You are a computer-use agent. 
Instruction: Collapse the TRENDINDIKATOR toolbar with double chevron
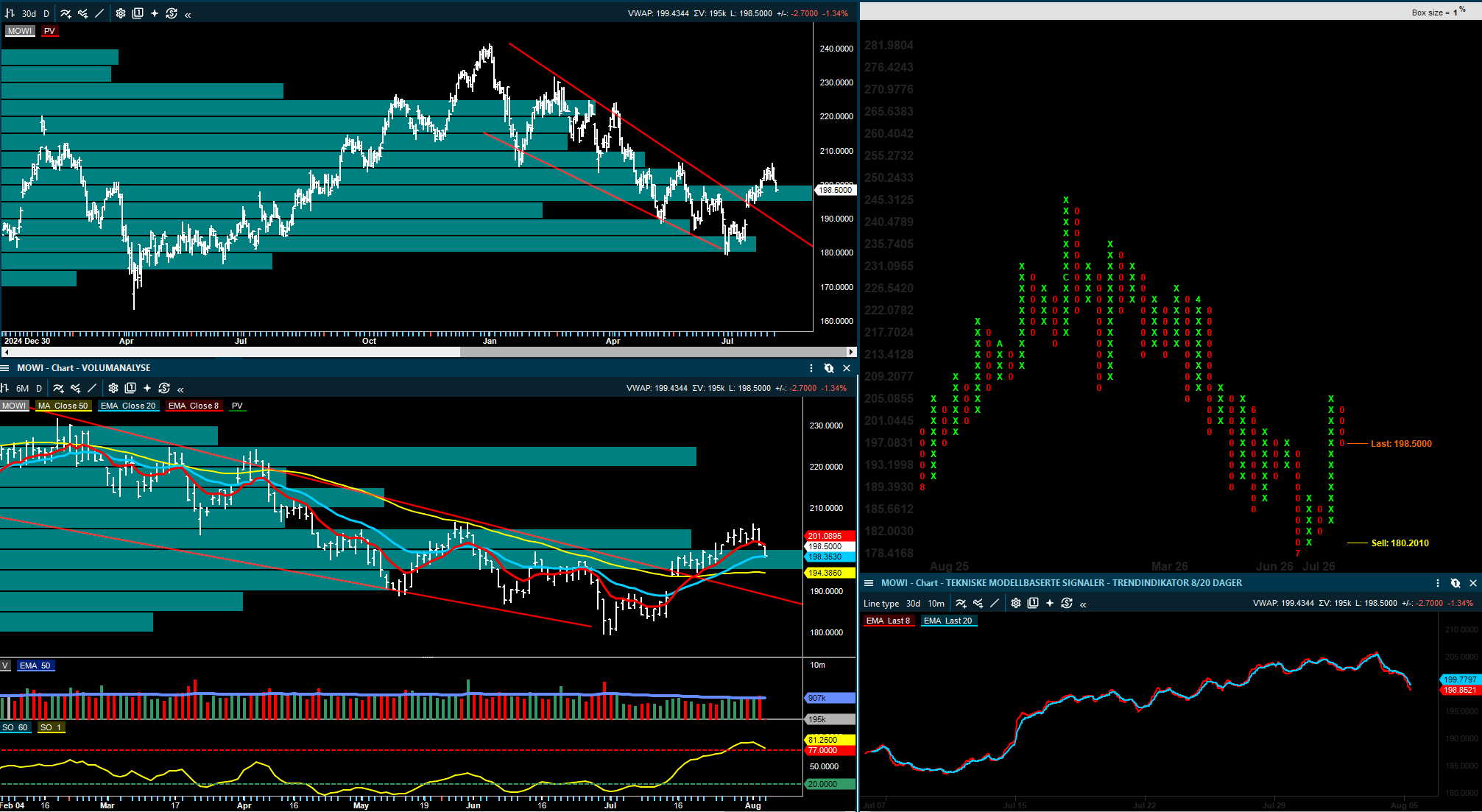1083,604
